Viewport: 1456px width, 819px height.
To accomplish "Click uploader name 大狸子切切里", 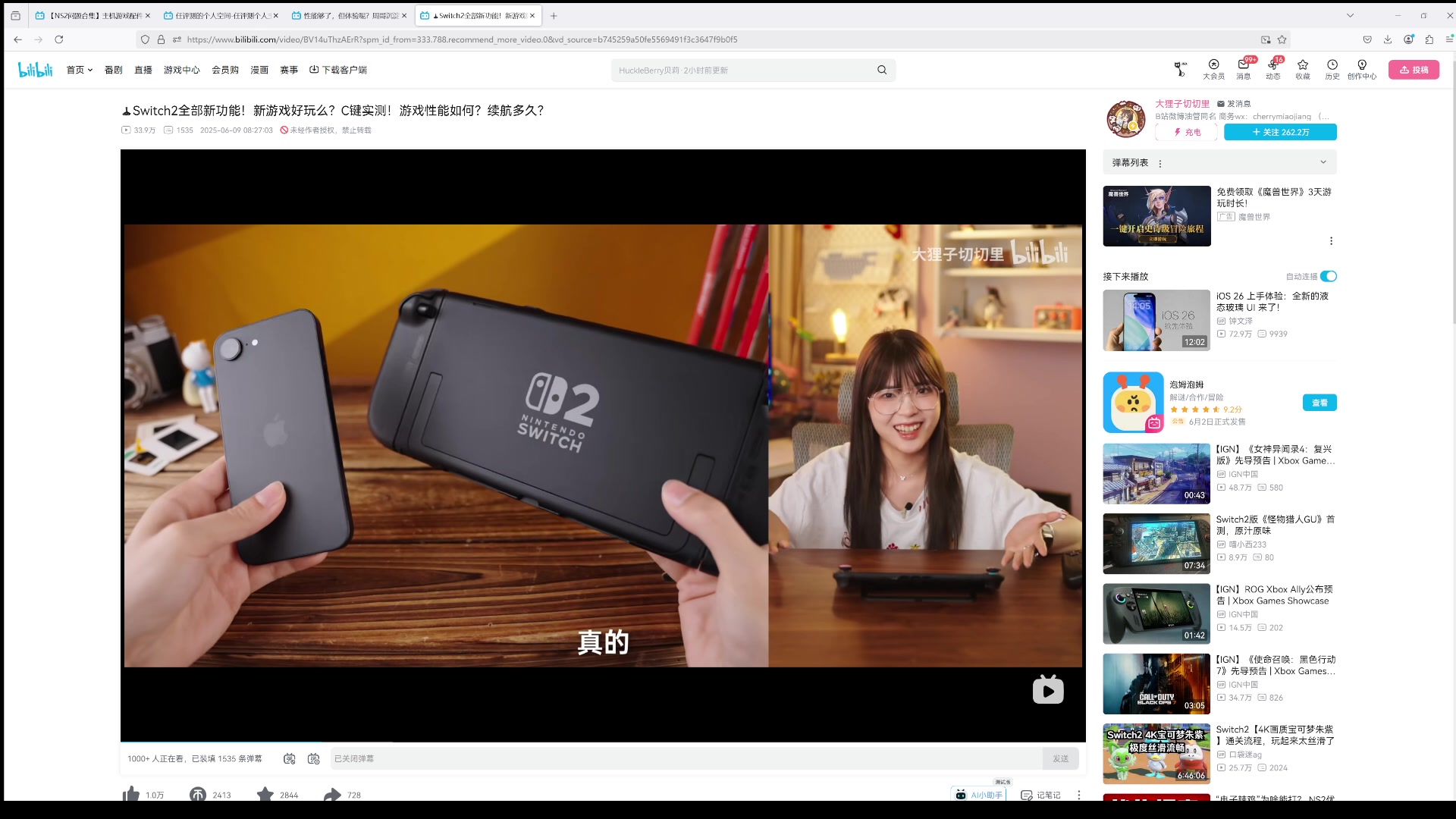I will (x=1182, y=104).
